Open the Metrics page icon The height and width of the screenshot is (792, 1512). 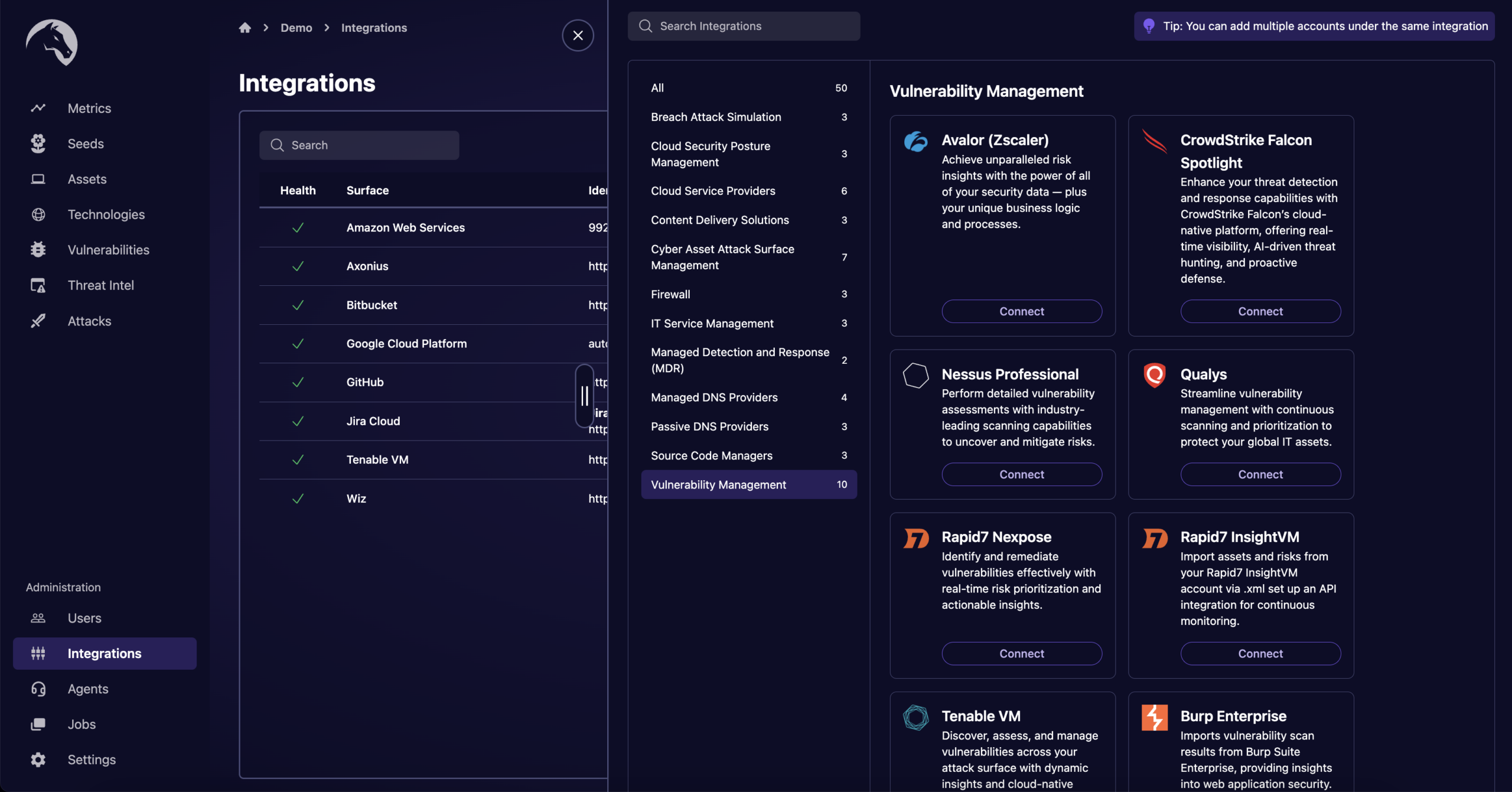pos(38,108)
